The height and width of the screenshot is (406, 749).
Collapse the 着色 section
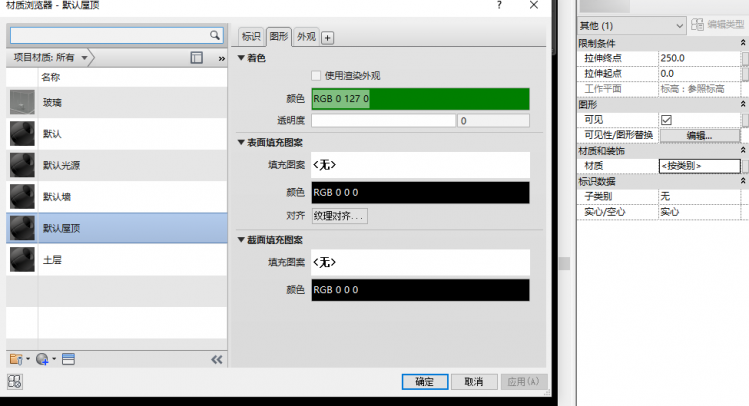241,58
